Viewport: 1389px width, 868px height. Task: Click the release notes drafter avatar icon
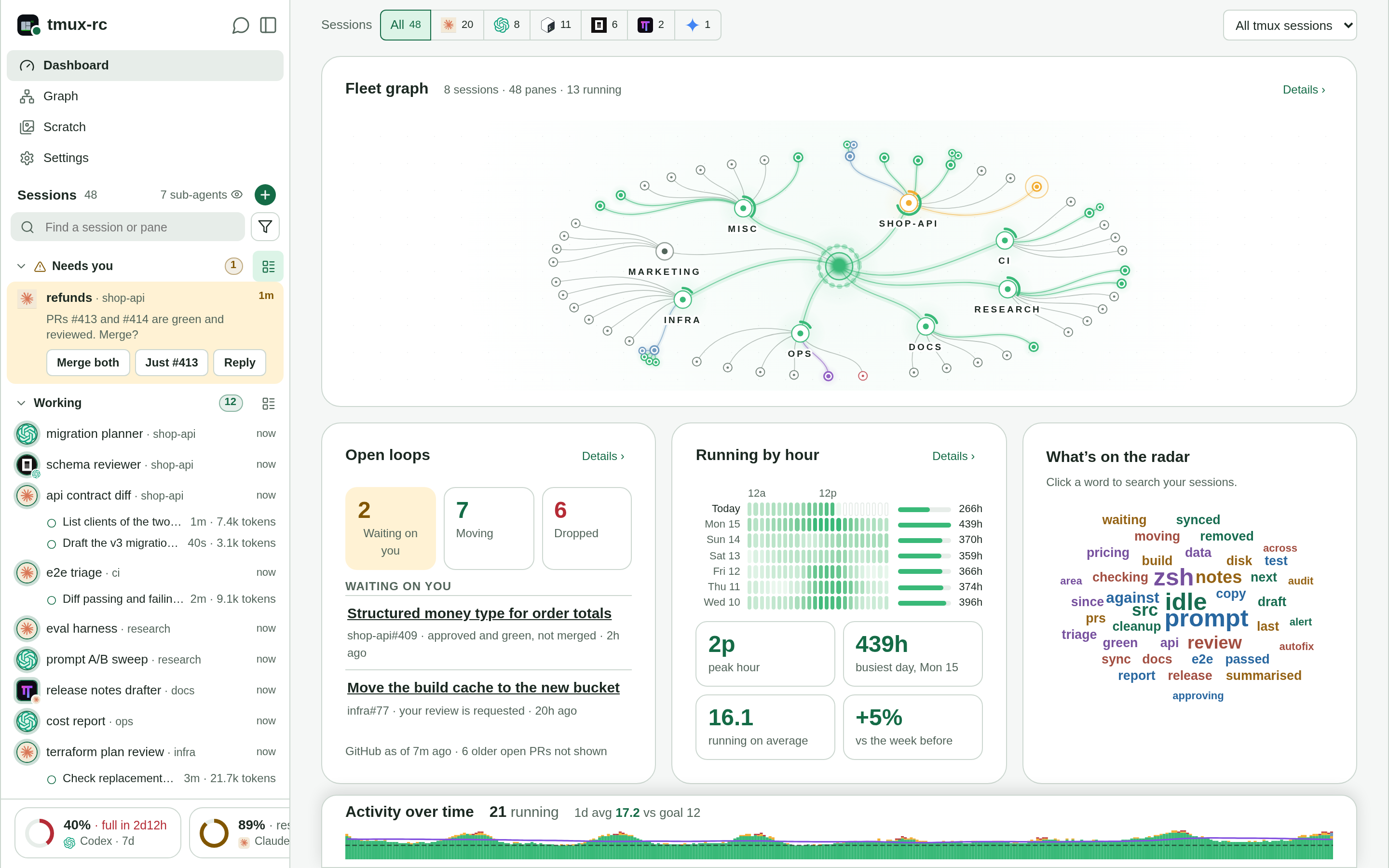coord(27,691)
